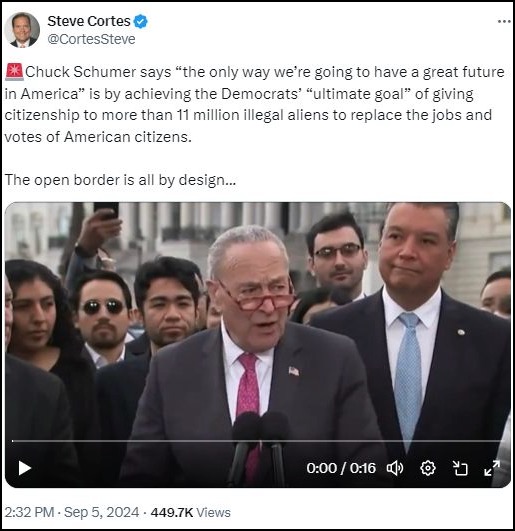Image resolution: width=515 pixels, height=531 pixels.
Task: Open the three-dot more options menu
Action: point(504,22)
